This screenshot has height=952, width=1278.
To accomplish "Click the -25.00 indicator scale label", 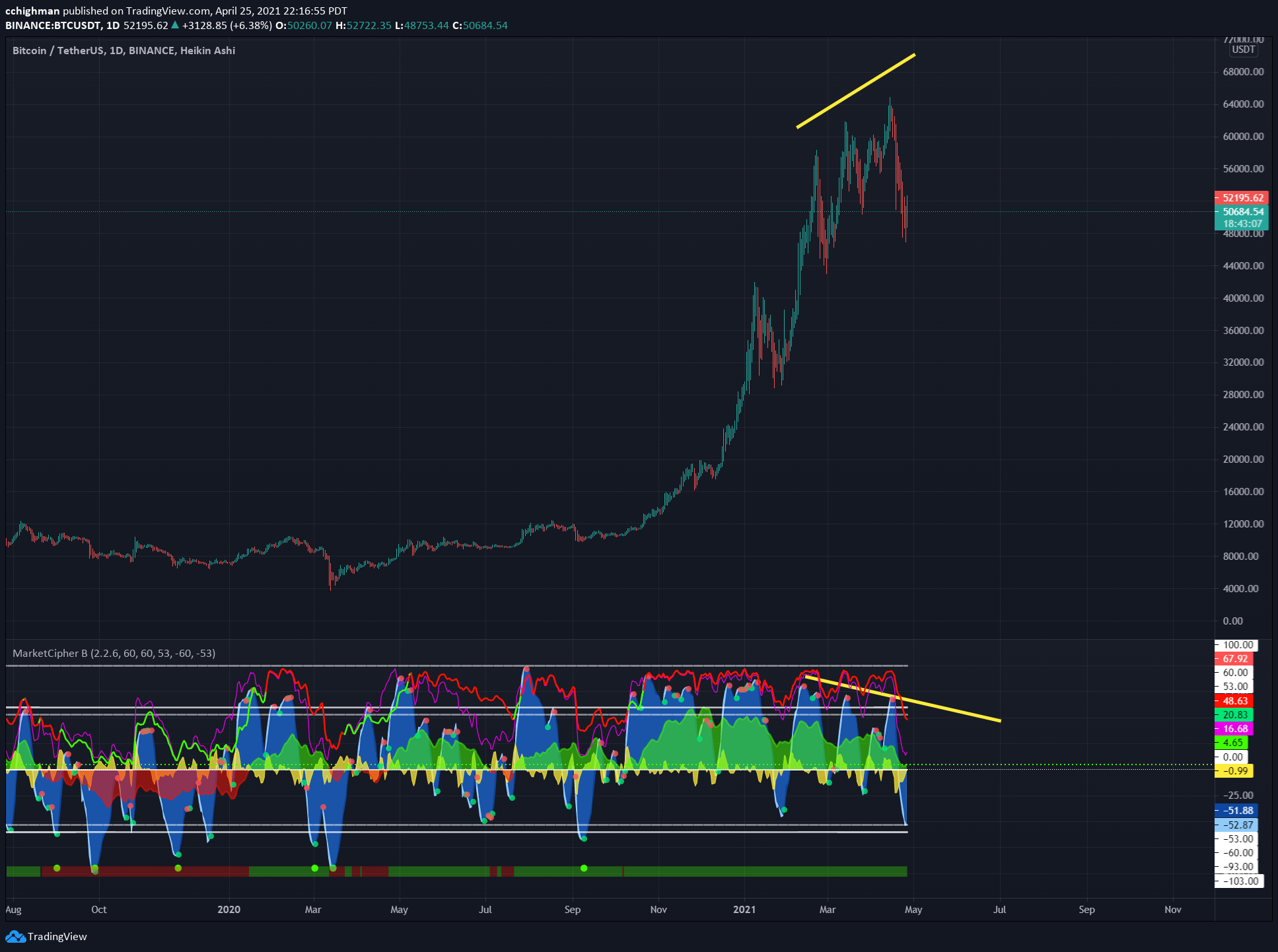I will (x=1238, y=795).
